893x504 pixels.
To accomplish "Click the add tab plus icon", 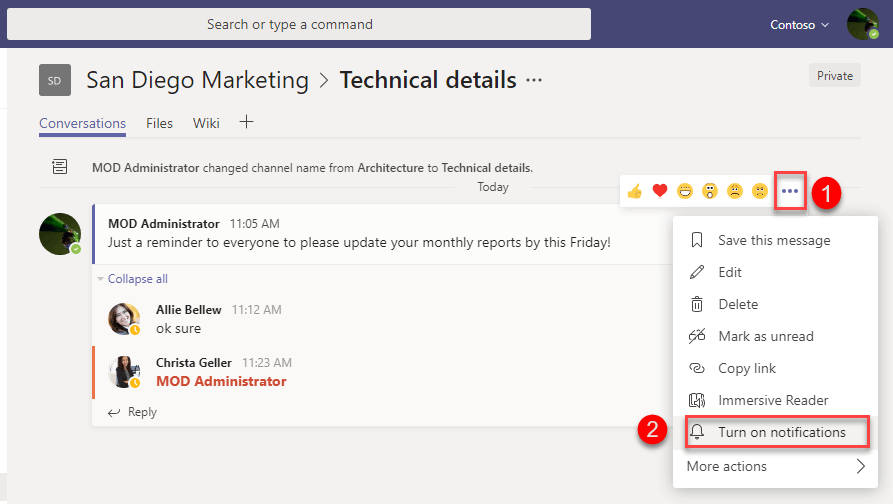I will 246,122.
